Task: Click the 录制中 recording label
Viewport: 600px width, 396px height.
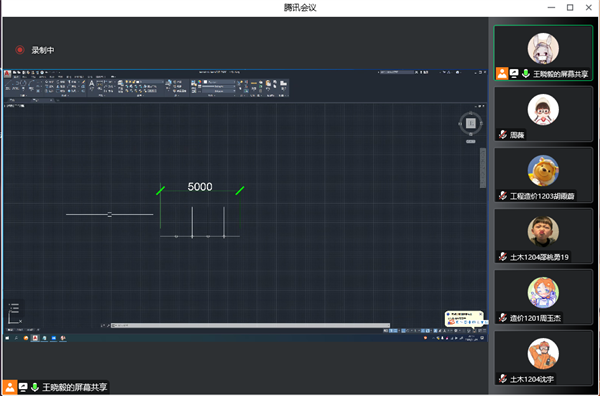Action: pos(43,50)
